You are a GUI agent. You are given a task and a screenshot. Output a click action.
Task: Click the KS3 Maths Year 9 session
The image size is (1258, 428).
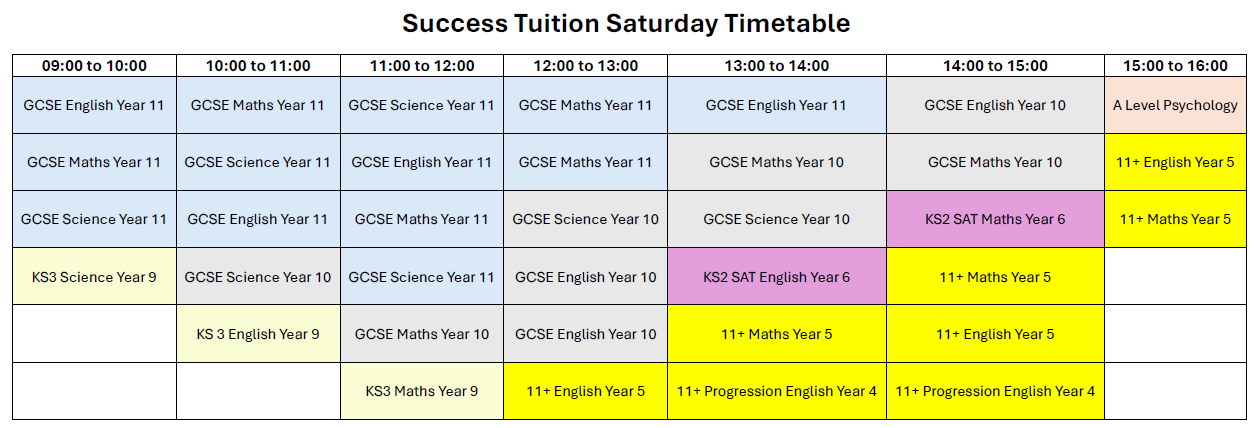tap(422, 391)
